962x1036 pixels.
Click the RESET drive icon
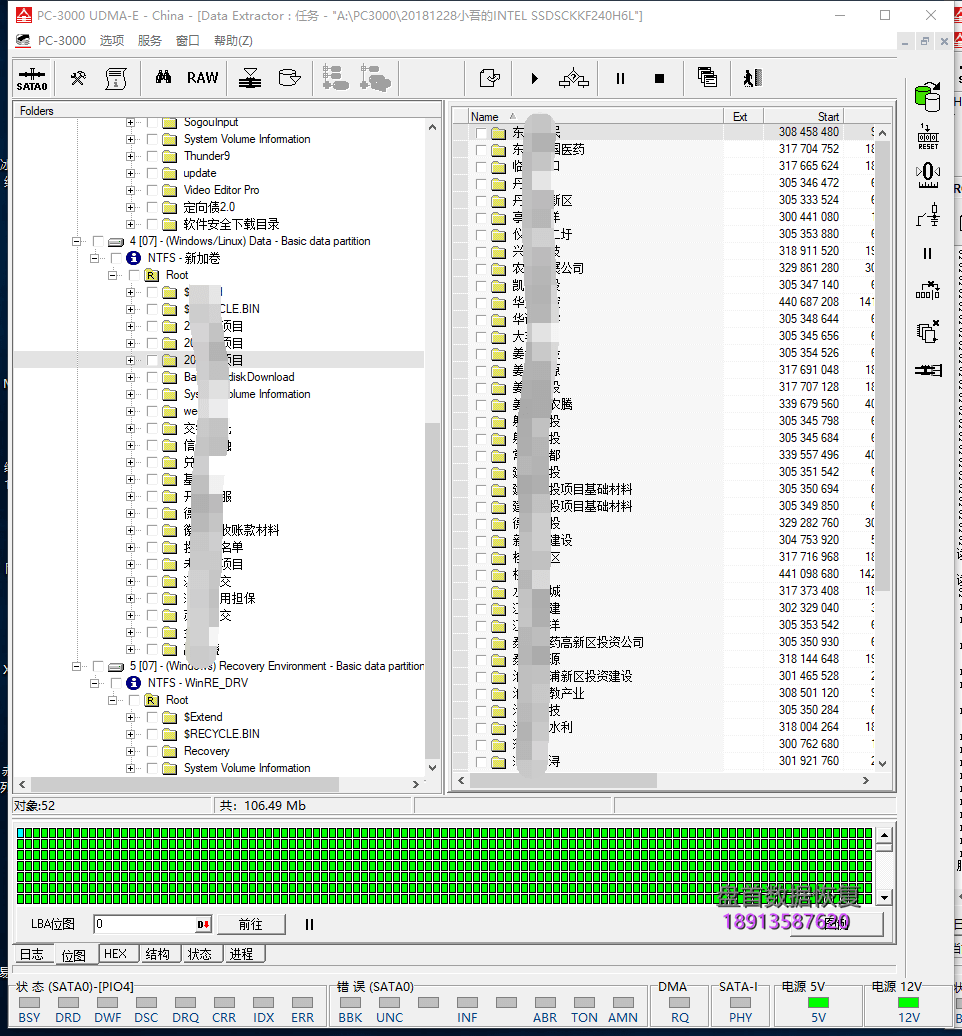[928, 137]
